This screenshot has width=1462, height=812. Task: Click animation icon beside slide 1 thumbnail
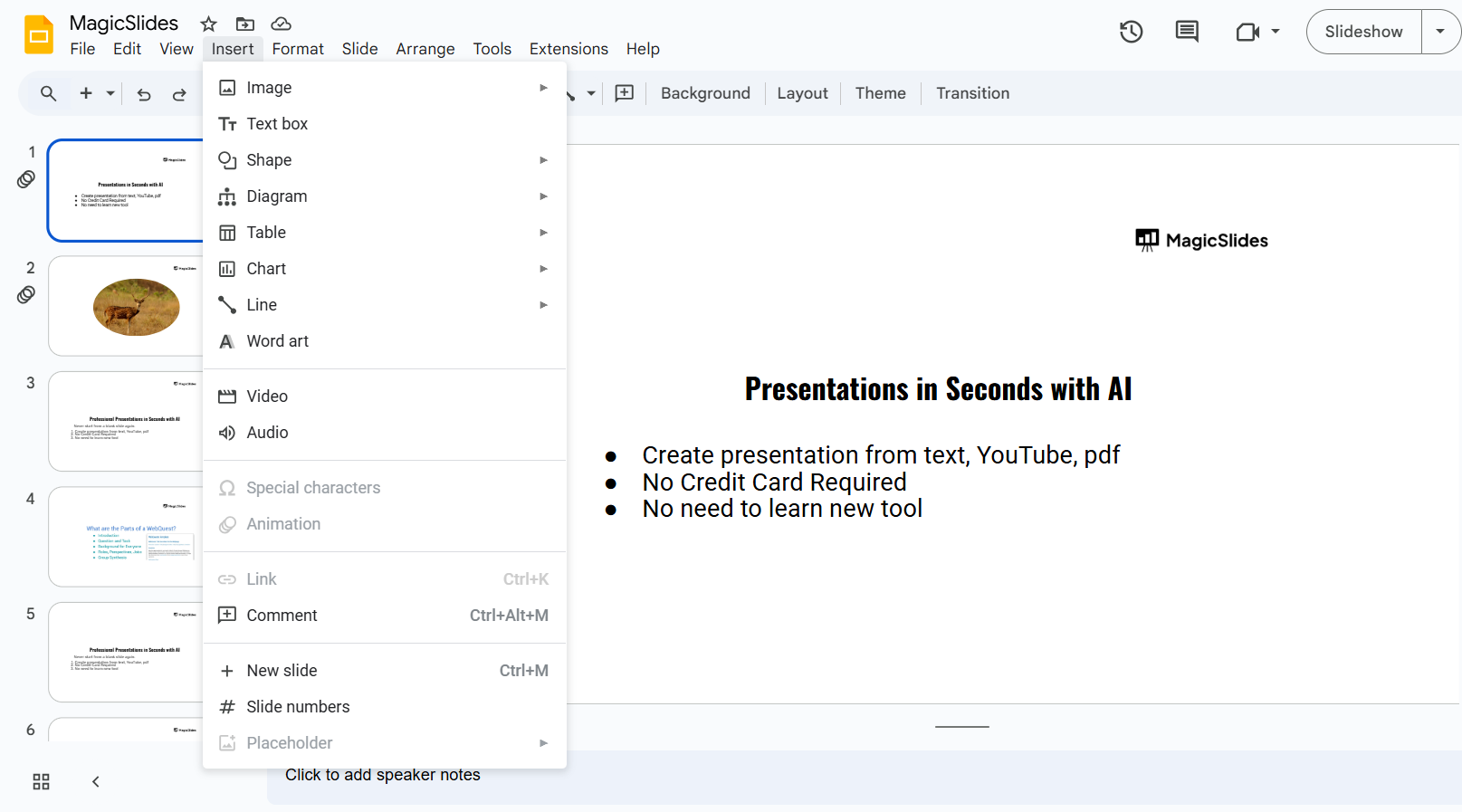click(x=26, y=179)
